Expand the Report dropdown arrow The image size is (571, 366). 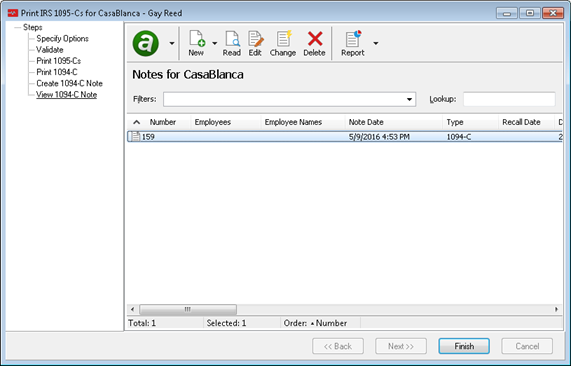tap(376, 43)
